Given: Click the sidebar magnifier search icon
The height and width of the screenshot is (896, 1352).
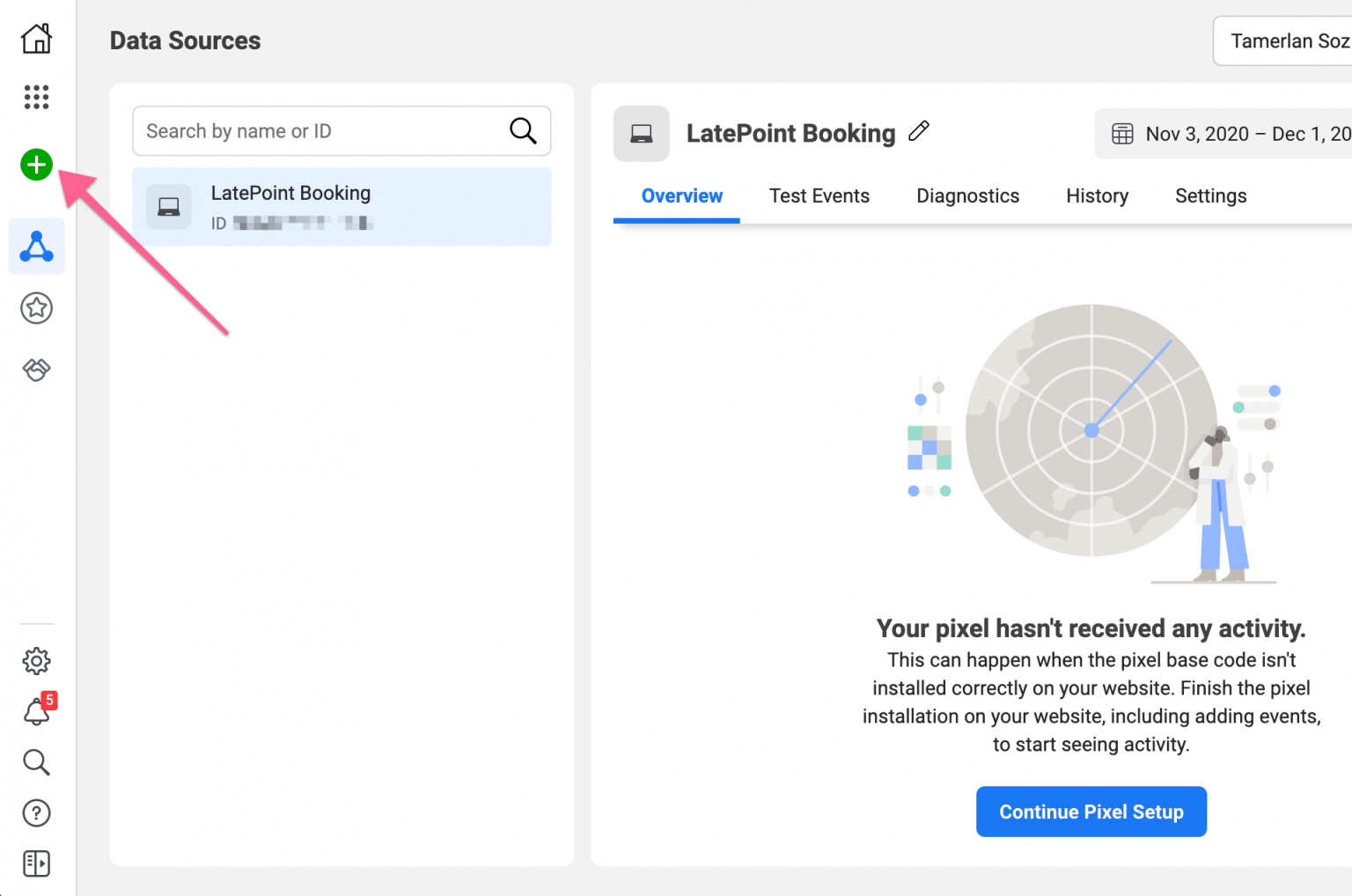Looking at the screenshot, I should pyautogui.click(x=36, y=762).
